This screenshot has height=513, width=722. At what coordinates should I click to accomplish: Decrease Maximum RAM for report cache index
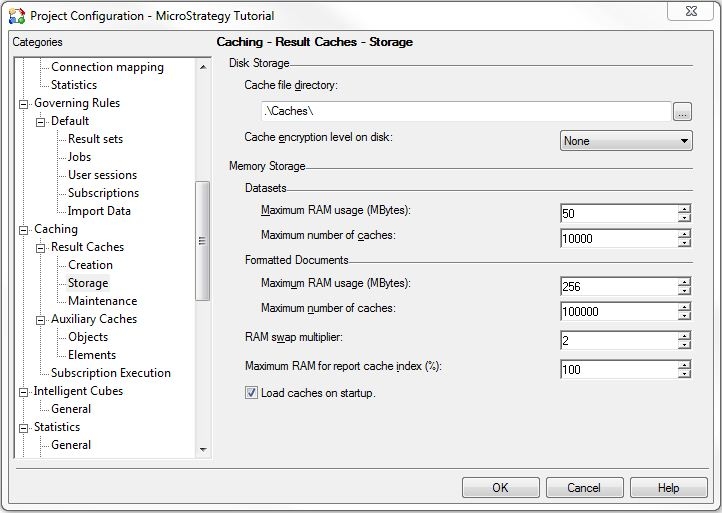pyautogui.click(x=684, y=374)
